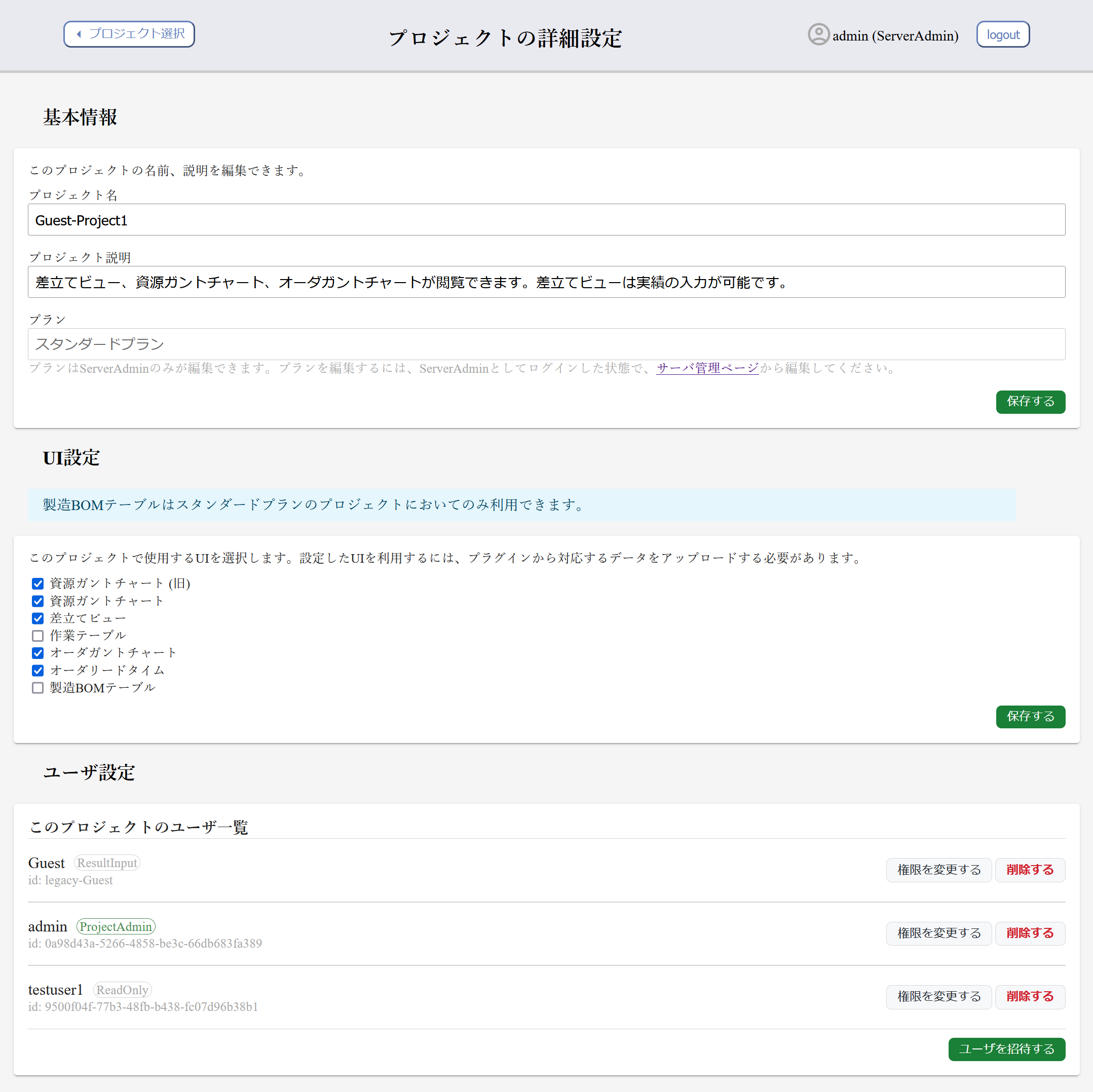This screenshot has width=1093, height=1092.
Task: Enable the 作業テーブル checkbox
Action: pyautogui.click(x=38, y=636)
